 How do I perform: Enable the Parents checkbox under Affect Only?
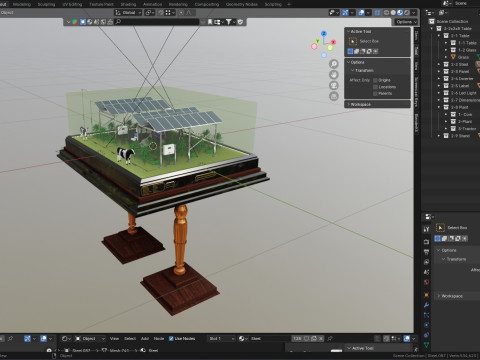tap(375, 93)
